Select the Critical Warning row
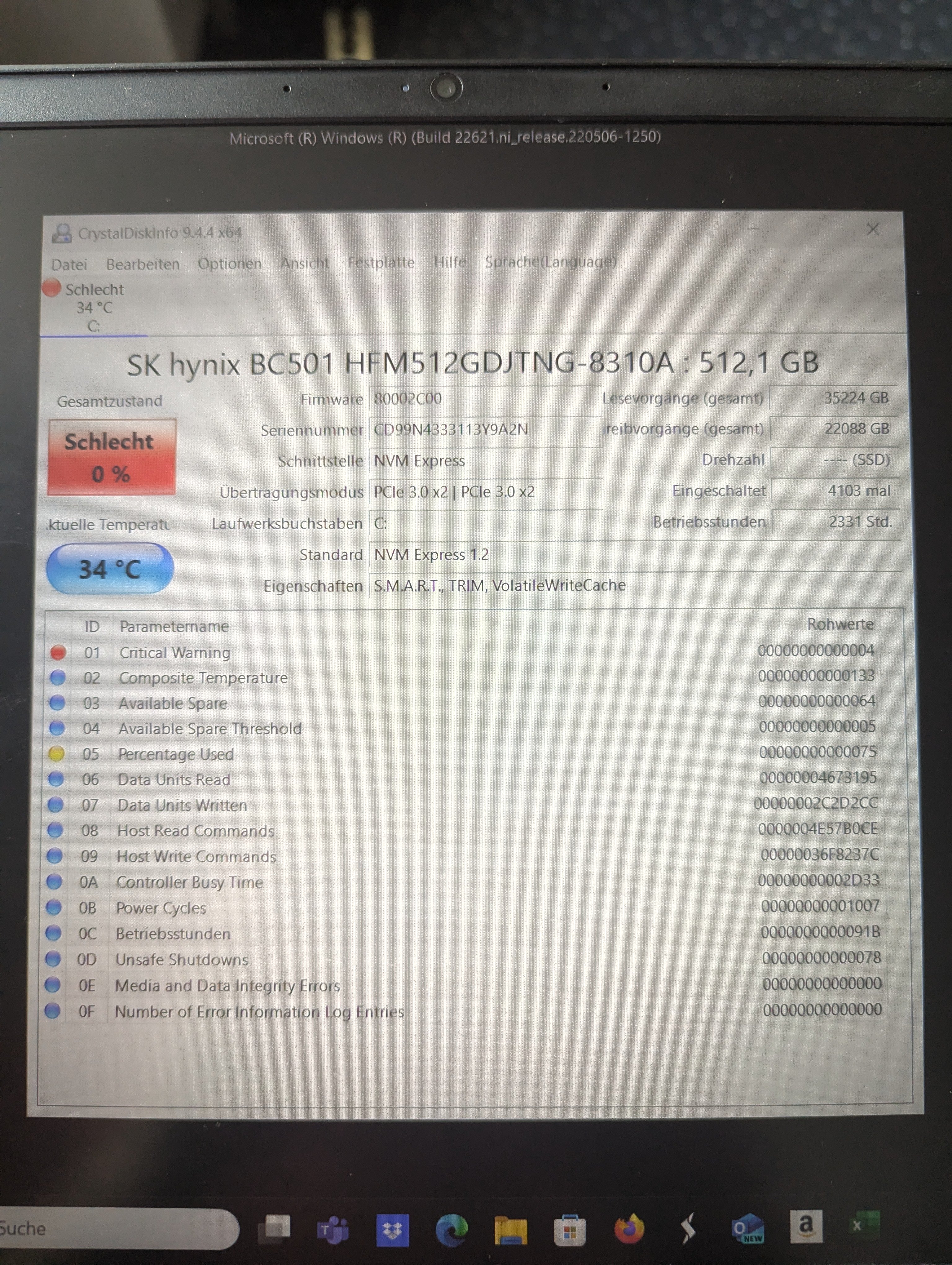This screenshot has height=1265, width=952. point(174,653)
